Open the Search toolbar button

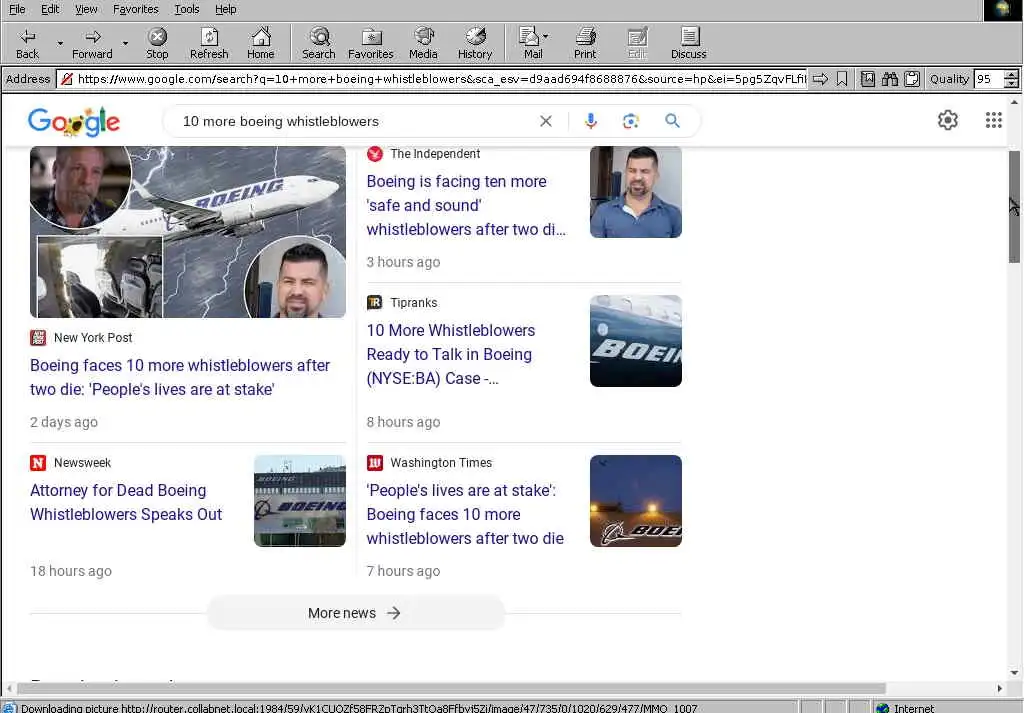(319, 44)
